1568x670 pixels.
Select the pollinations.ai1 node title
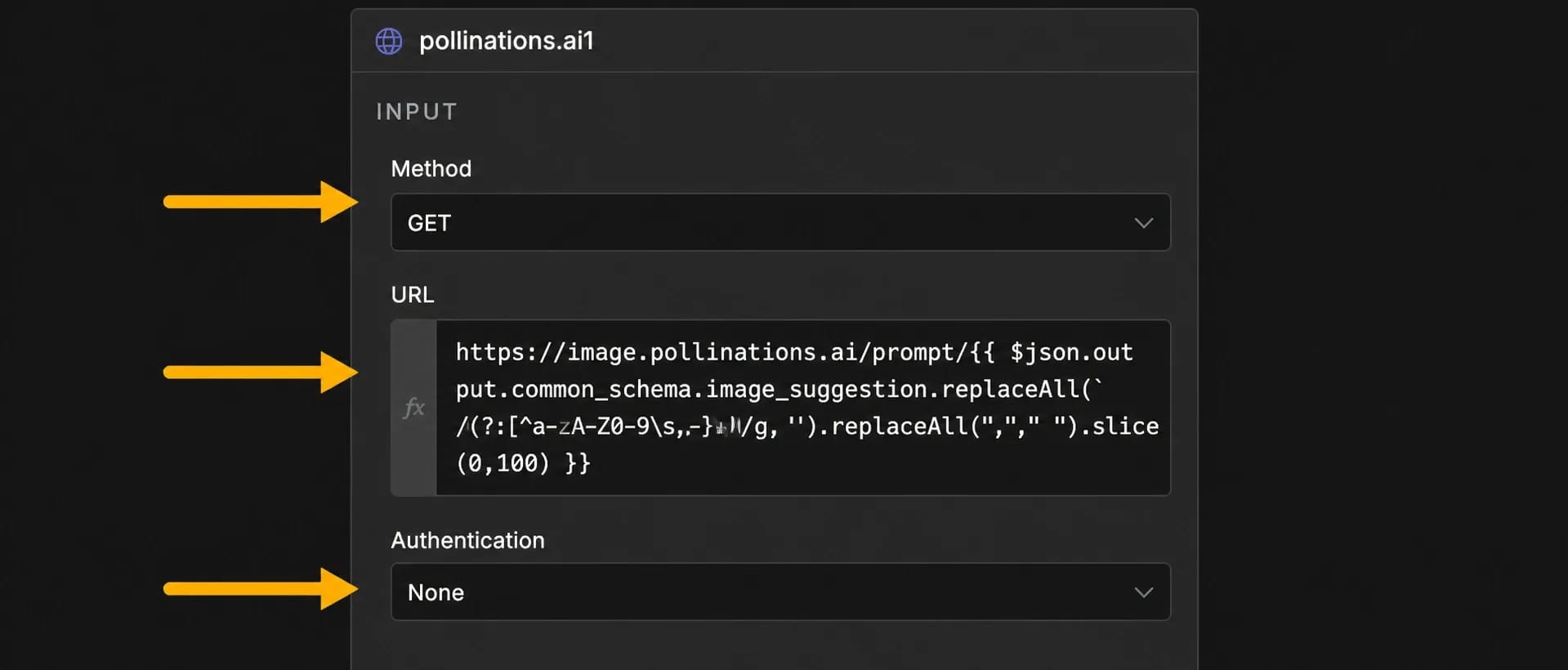tap(506, 41)
